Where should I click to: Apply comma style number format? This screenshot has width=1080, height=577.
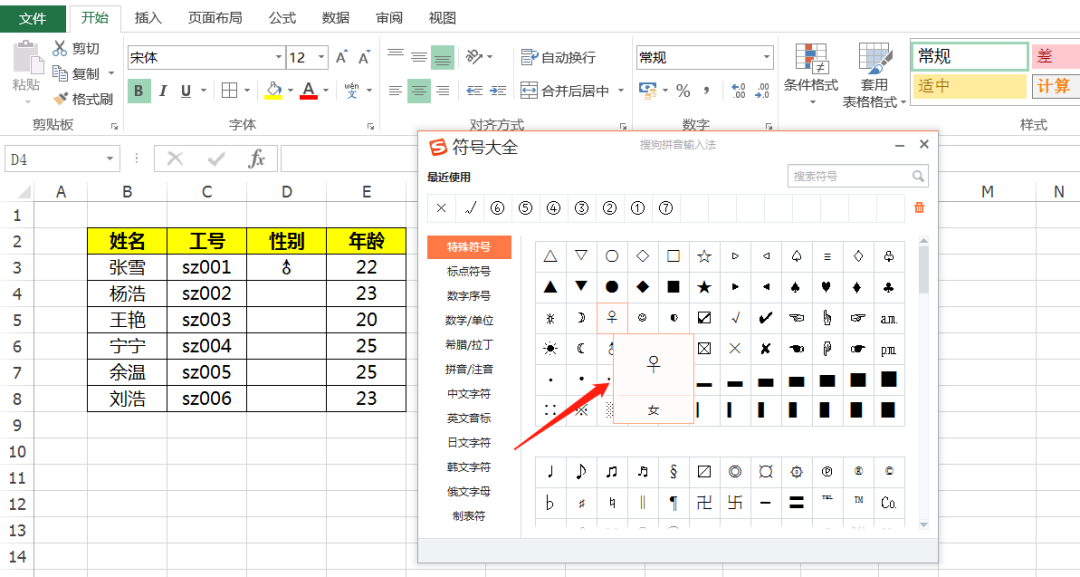click(x=707, y=90)
